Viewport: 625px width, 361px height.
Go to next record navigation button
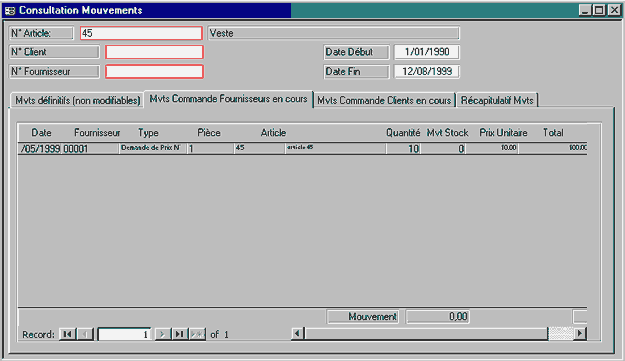click(x=162, y=334)
